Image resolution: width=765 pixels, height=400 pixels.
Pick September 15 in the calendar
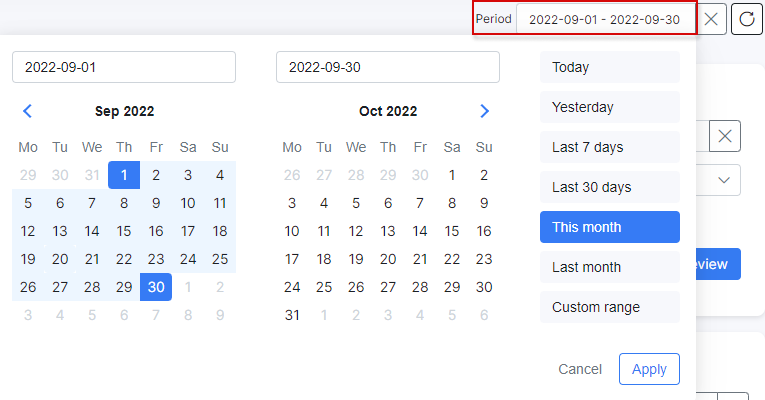pyautogui.click(x=124, y=231)
